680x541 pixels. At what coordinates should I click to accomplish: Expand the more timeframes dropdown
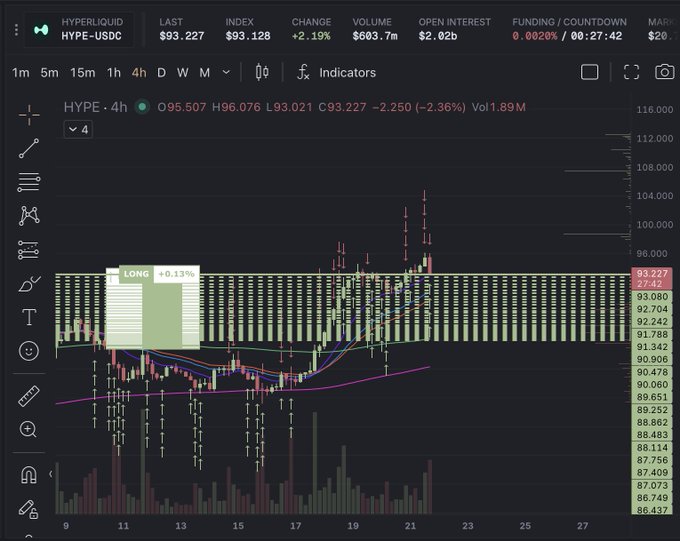point(226,72)
